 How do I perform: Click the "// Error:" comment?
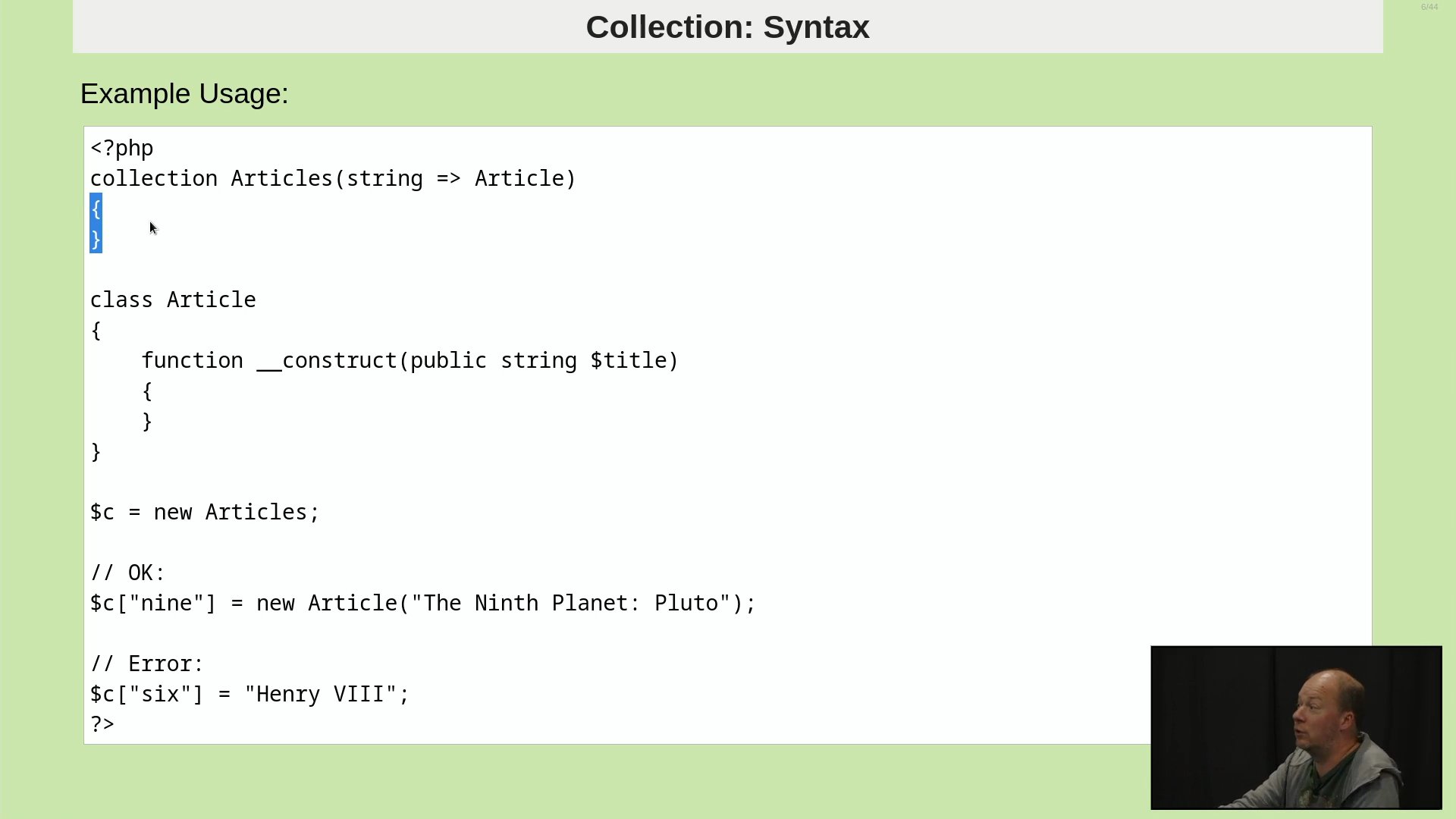tap(147, 664)
